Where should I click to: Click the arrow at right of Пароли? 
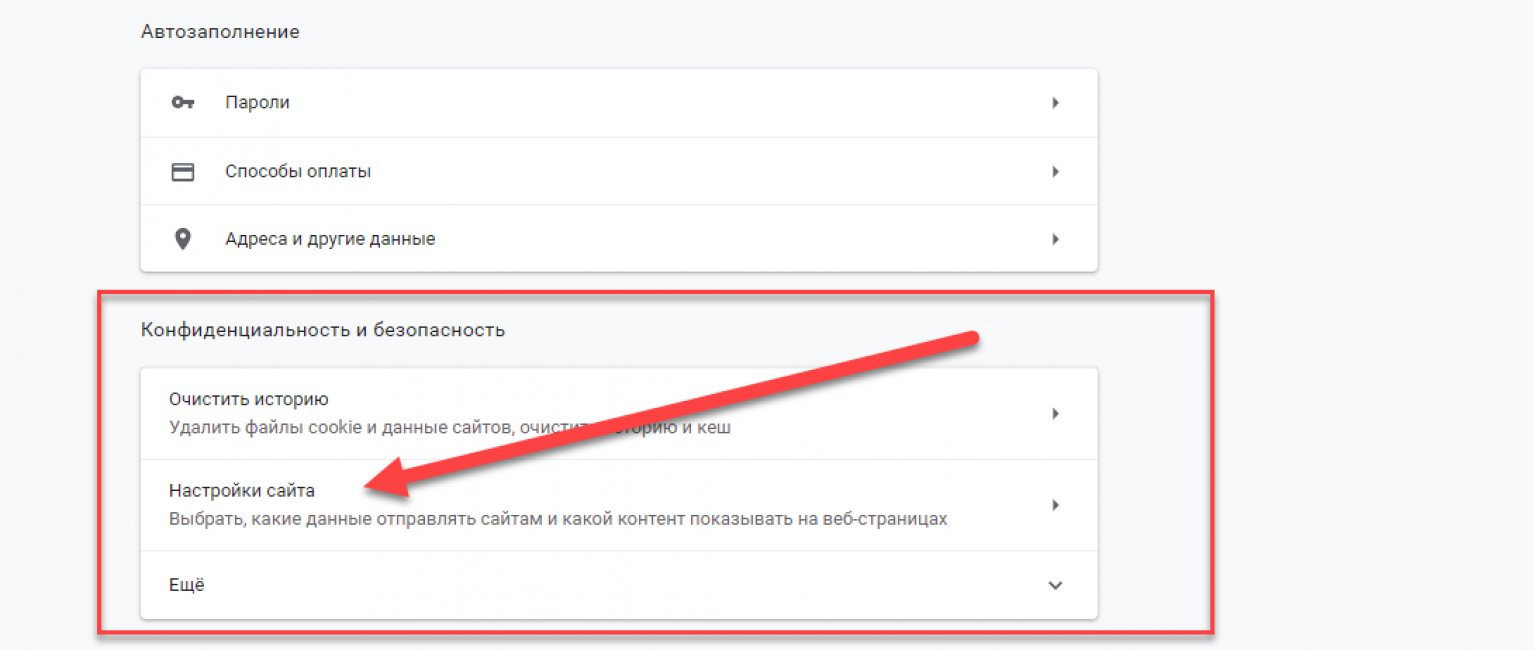pos(1055,103)
